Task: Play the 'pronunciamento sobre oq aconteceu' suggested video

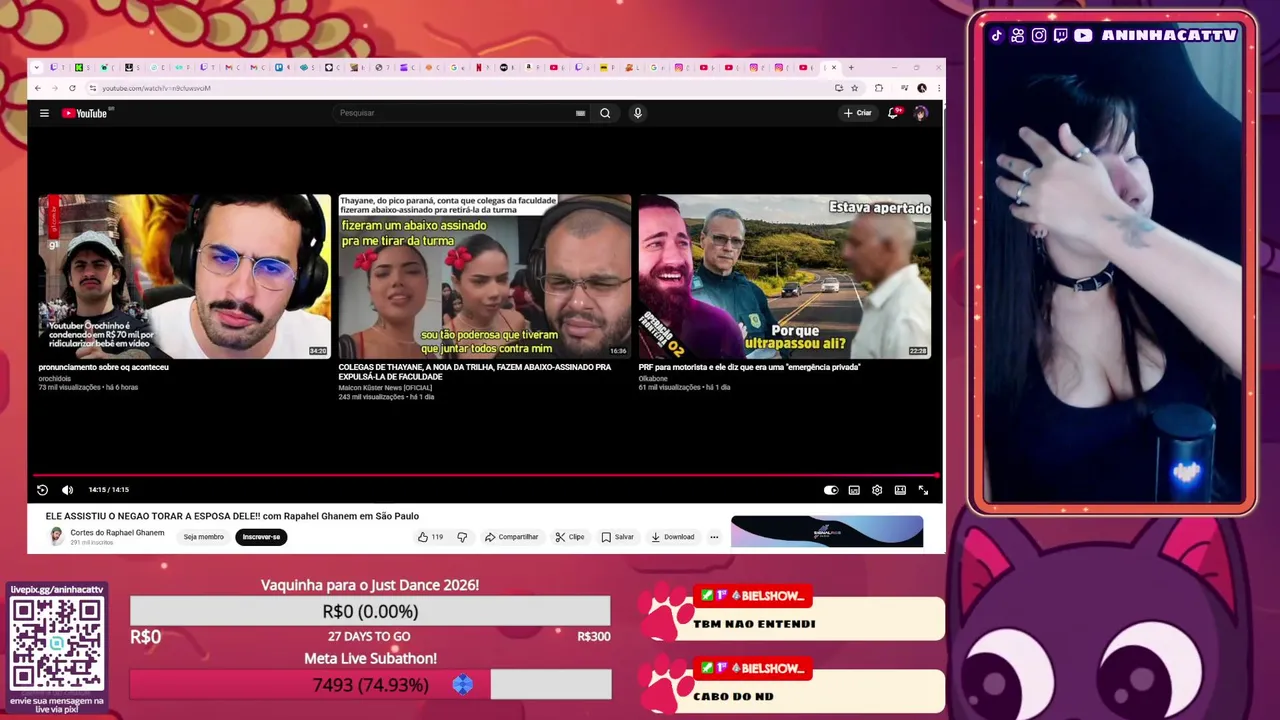Action: [184, 276]
